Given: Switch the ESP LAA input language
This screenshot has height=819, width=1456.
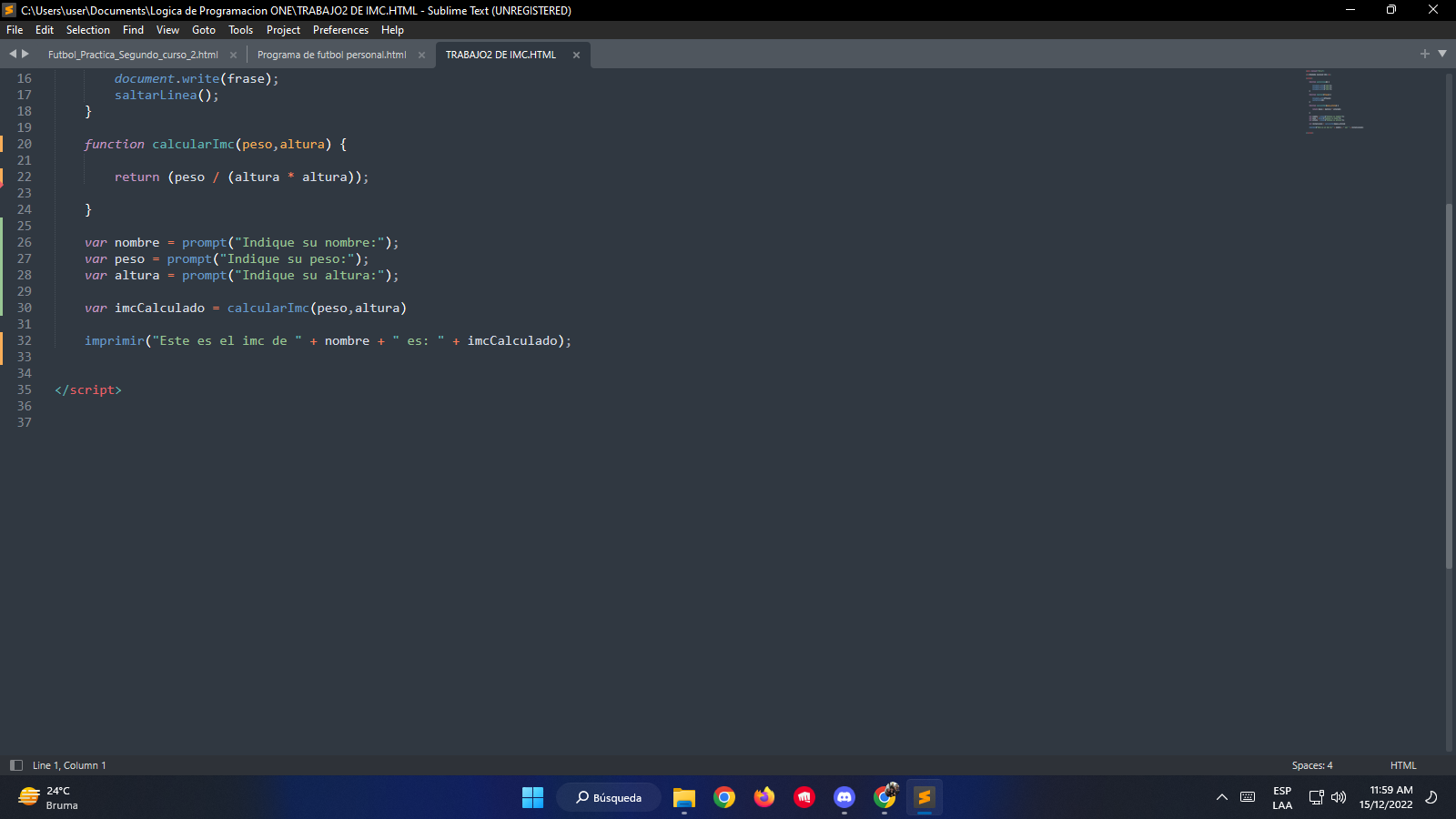Looking at the screenshot, I should [x=1282, y=797].
